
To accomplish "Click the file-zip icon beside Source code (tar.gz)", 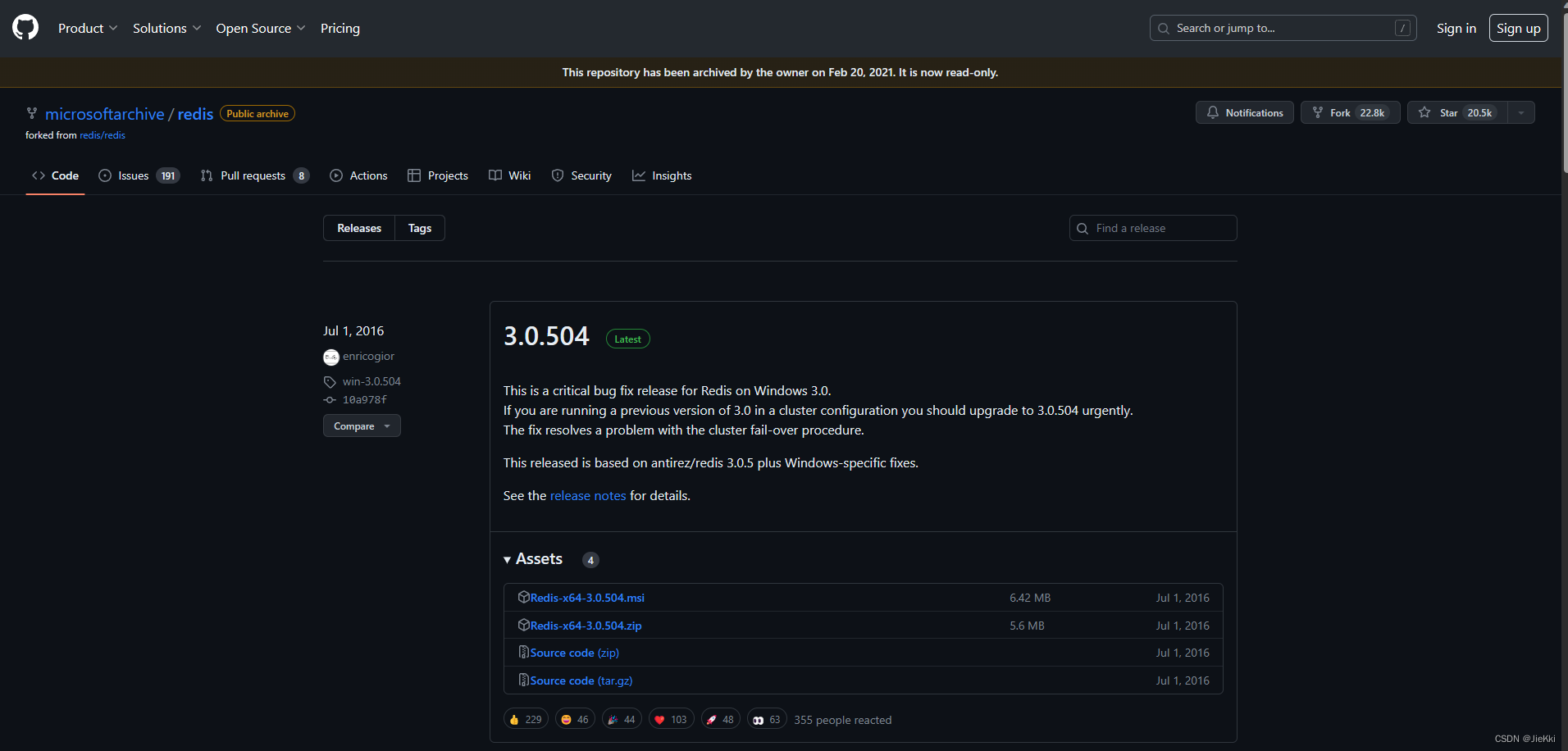I will (x=523, y=680).
